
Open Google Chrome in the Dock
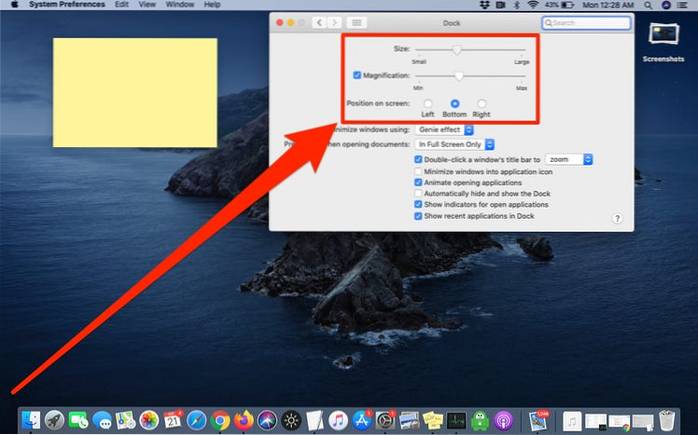coord(220,420)
